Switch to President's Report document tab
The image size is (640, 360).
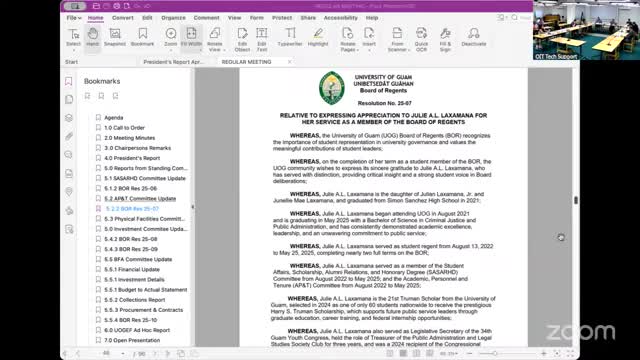174,62
